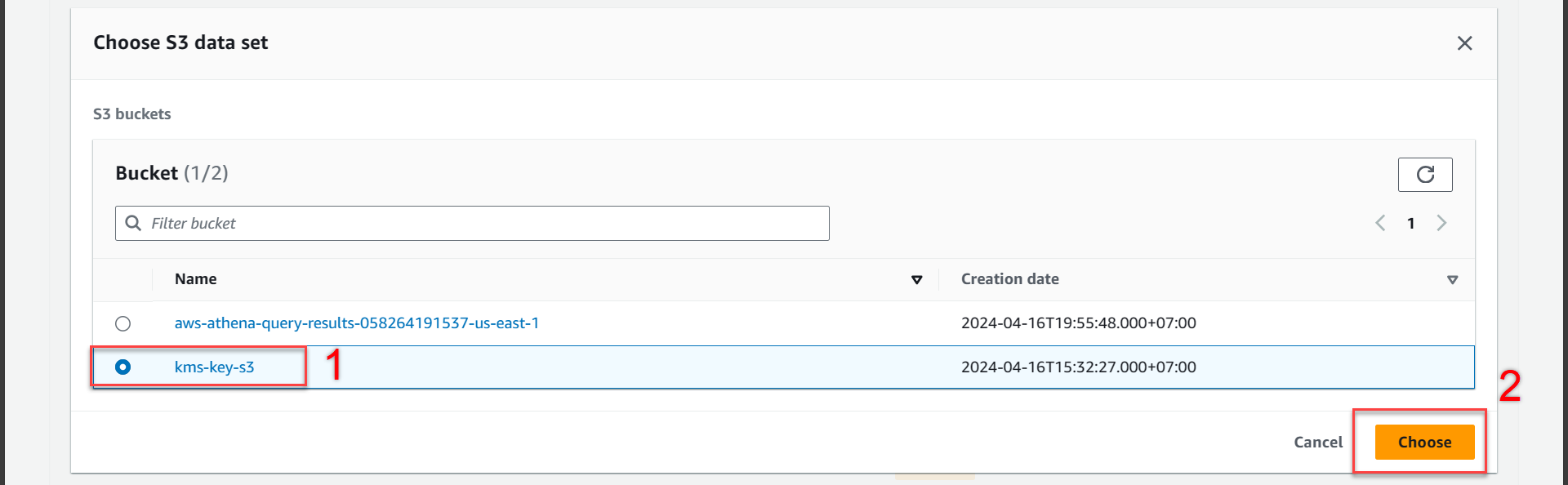
Task: Click the Choose button to confirm selection
Action: click(1424, 442)
